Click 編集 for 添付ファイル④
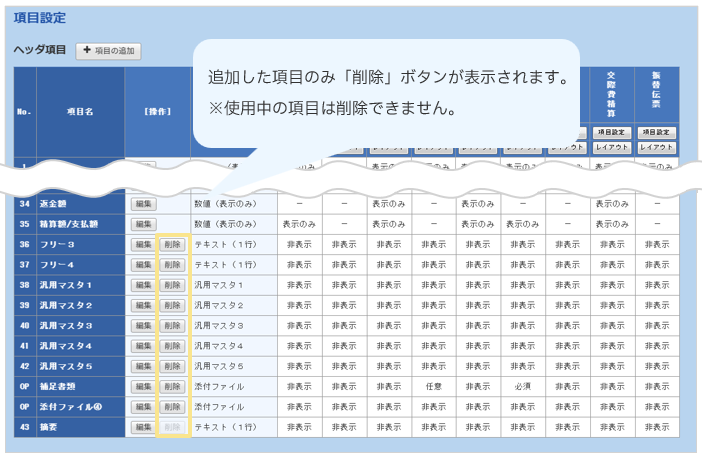Viewport: 702px width, 456px height. pyautogui.click(x=144, y=407)
